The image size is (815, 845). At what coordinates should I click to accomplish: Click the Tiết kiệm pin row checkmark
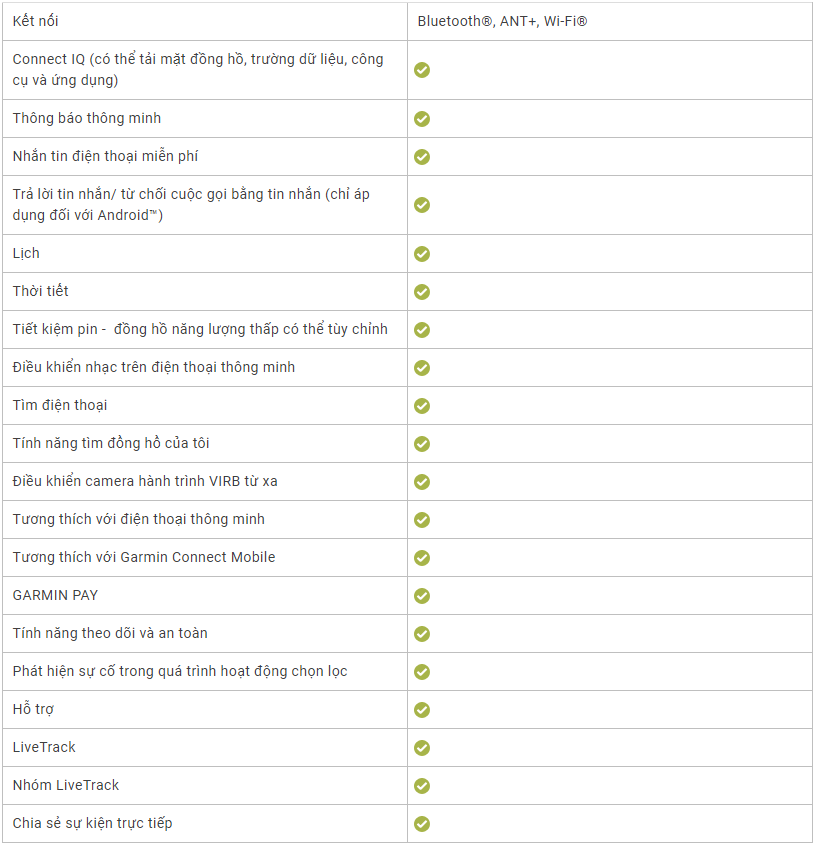[x=422, y=330]
